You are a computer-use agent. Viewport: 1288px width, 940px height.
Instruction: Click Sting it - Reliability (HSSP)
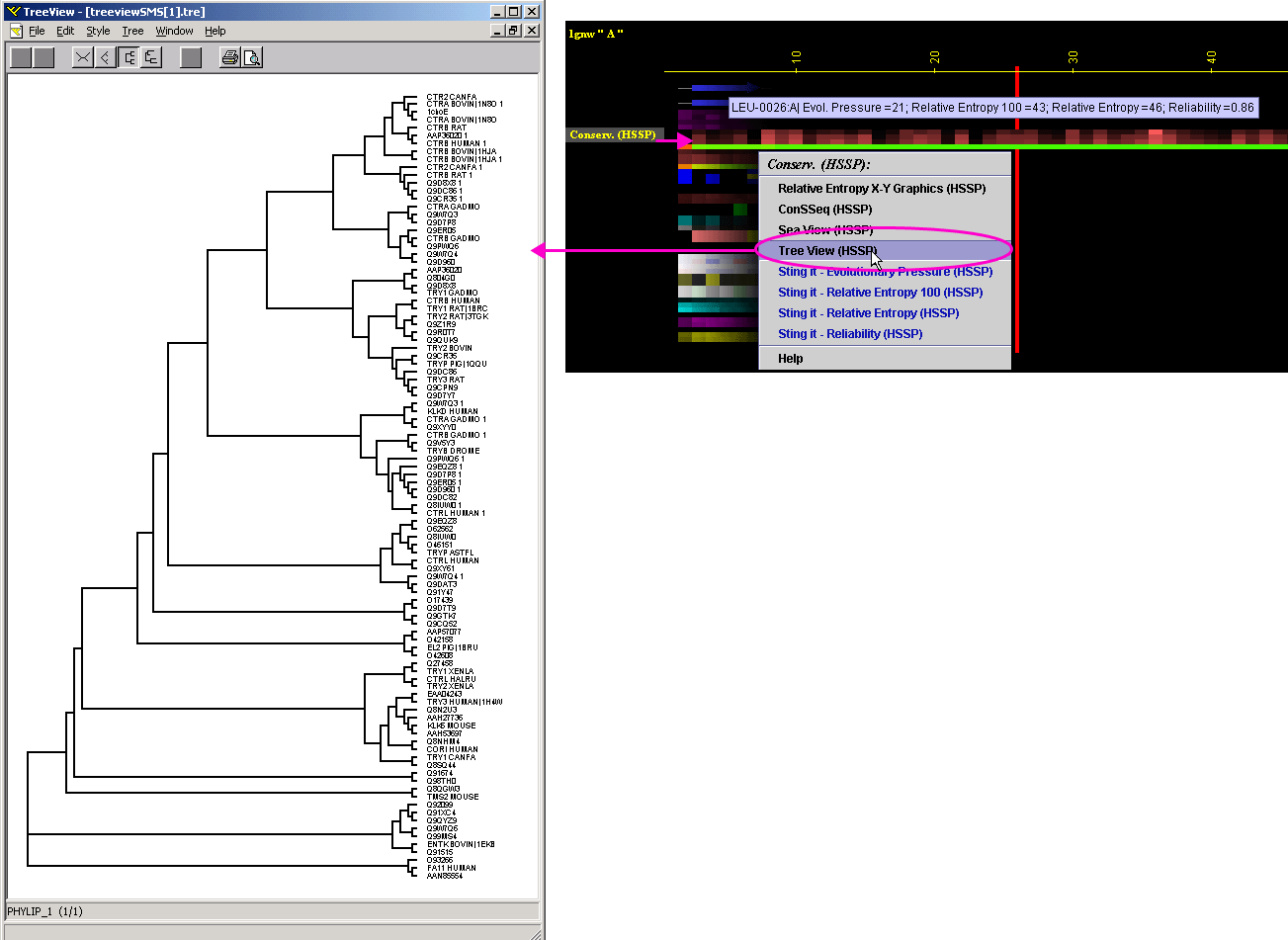(849, 334)
